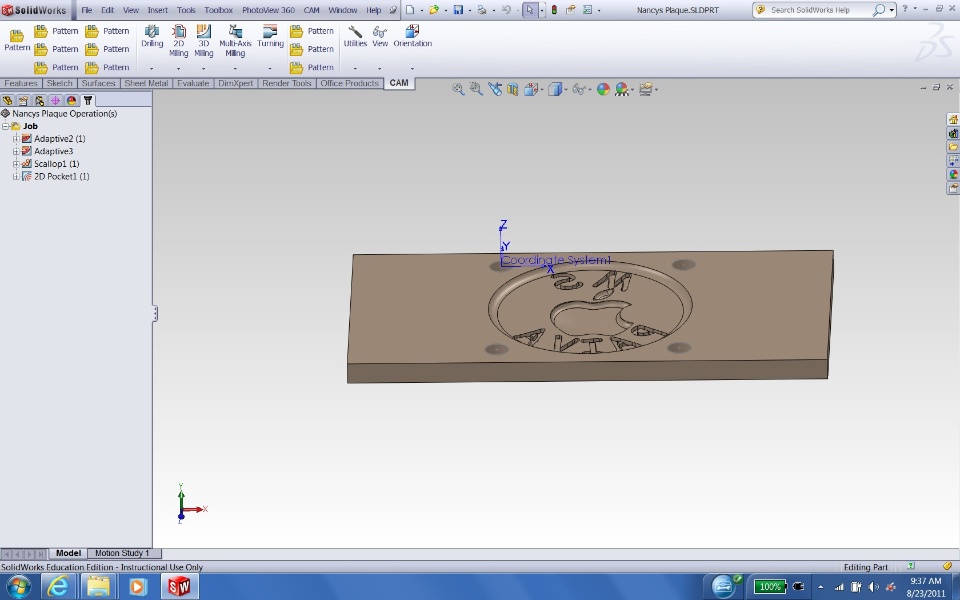
Task: Click the Save floppy disk icon
Action: coord(458,10)
